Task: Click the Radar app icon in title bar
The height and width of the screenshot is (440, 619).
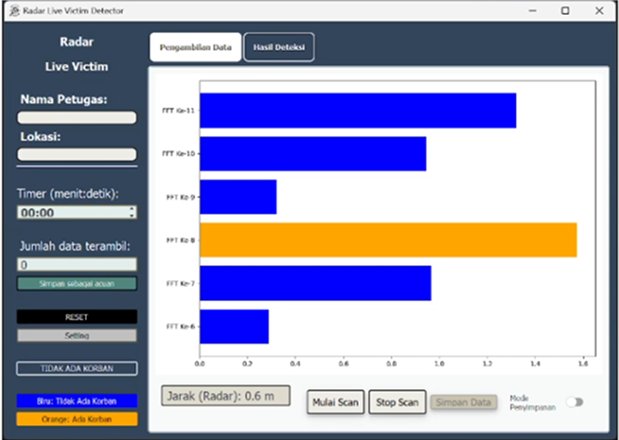Action: [13, 11]
